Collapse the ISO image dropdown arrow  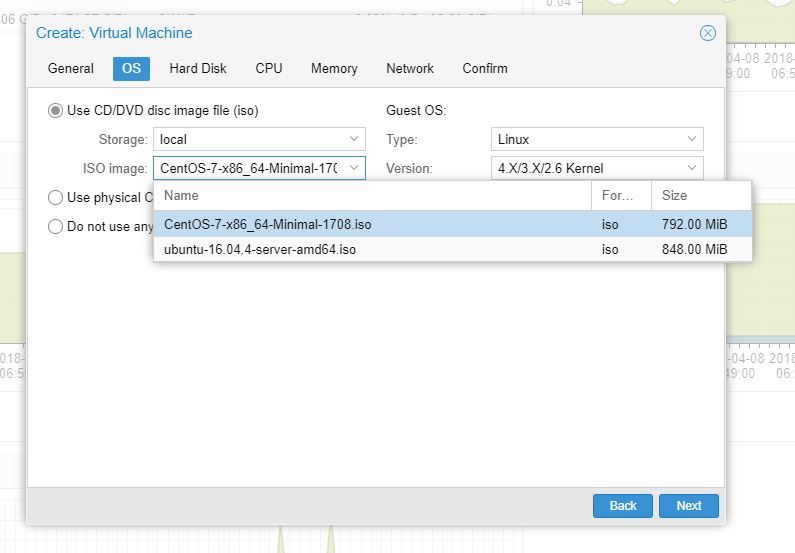[x=354, y=168]
